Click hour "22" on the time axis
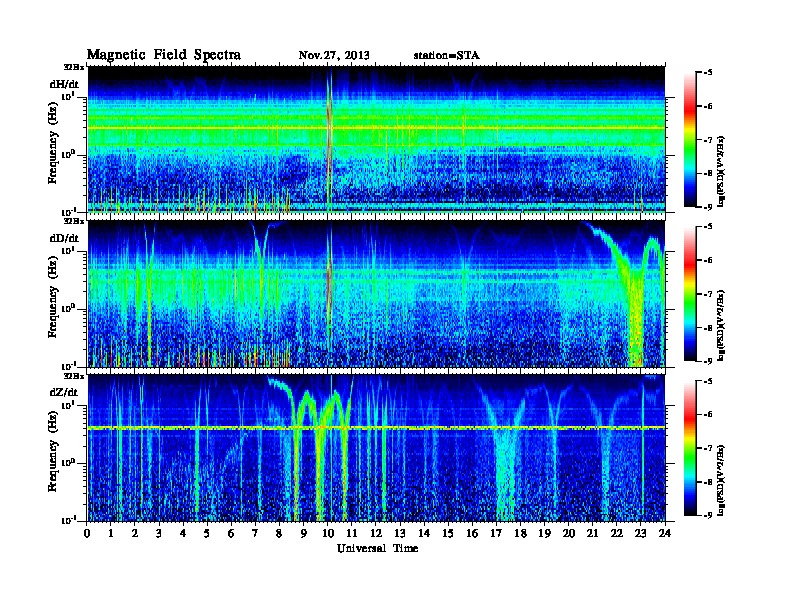Screen dimensions: 792x612 click(x=617, y=533)
